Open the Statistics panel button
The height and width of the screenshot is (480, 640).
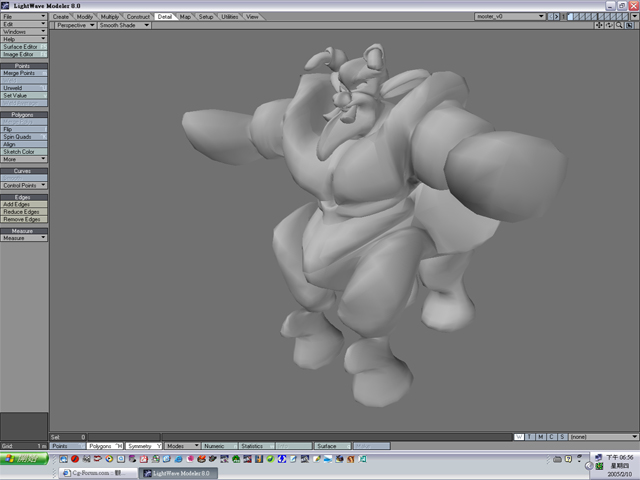tap(257, 446)
